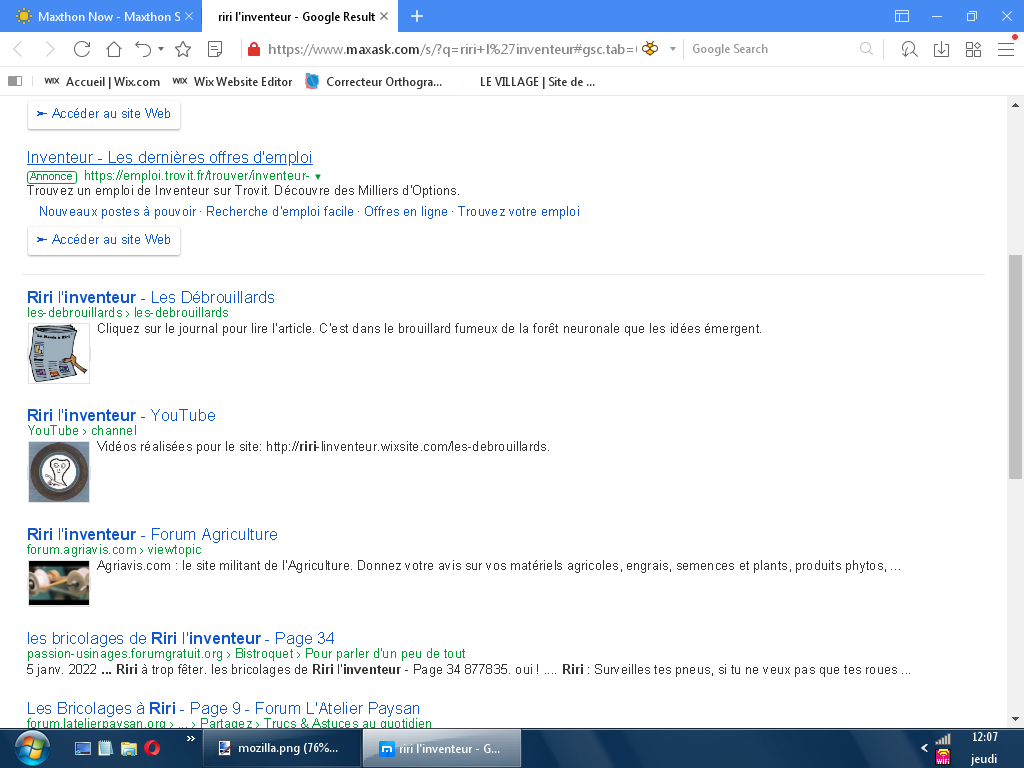
Task: Open the home page
Action: pos(114,49)
